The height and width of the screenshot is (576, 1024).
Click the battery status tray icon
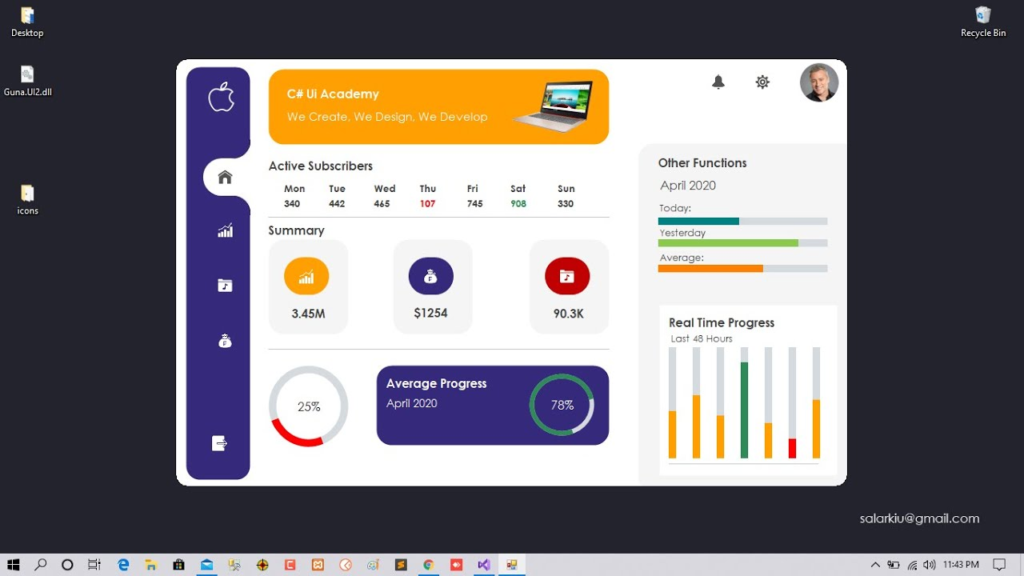point(893,565)
